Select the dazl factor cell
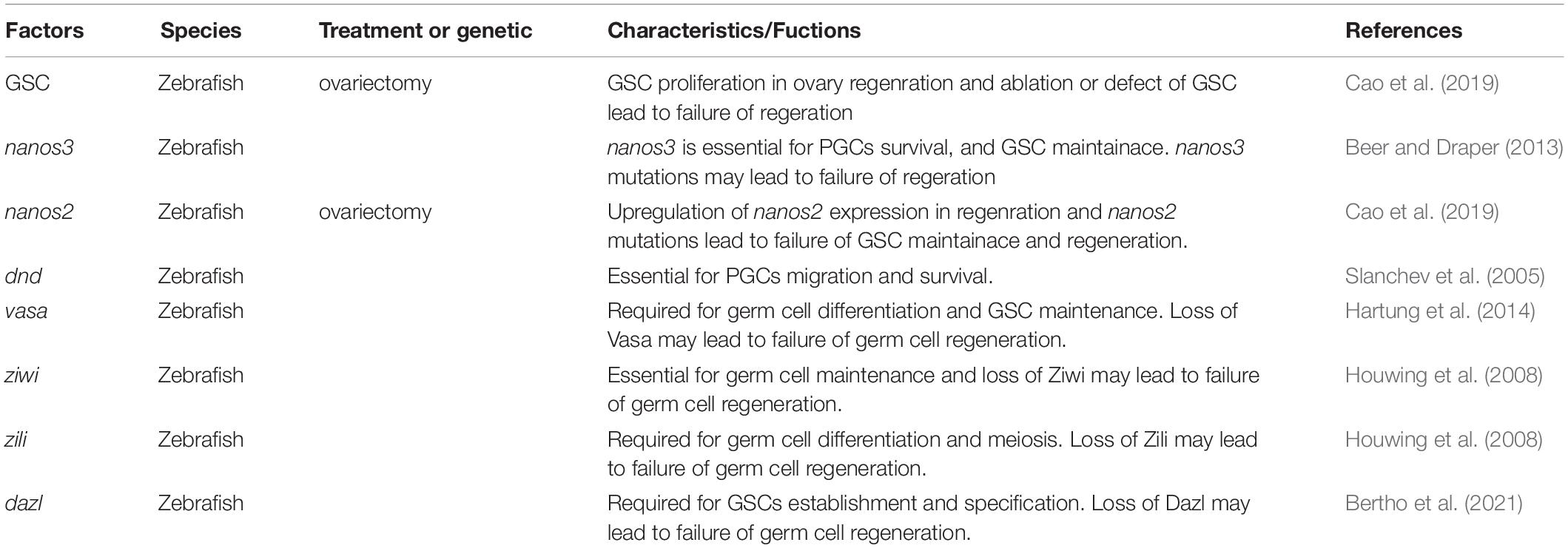The height and width of the screenshot is (548, 1568). pyautogui.click(x=24, y=503)
